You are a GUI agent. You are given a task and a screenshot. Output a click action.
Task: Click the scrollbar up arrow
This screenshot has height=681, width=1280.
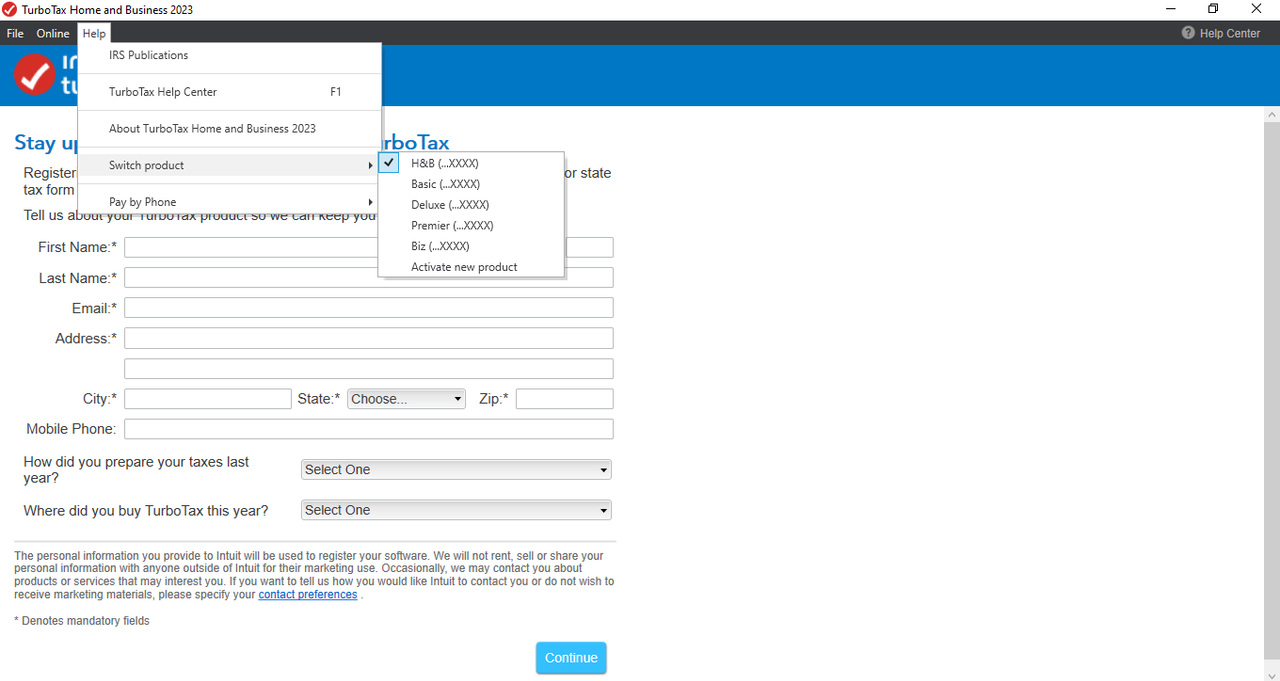point(1272,113)
